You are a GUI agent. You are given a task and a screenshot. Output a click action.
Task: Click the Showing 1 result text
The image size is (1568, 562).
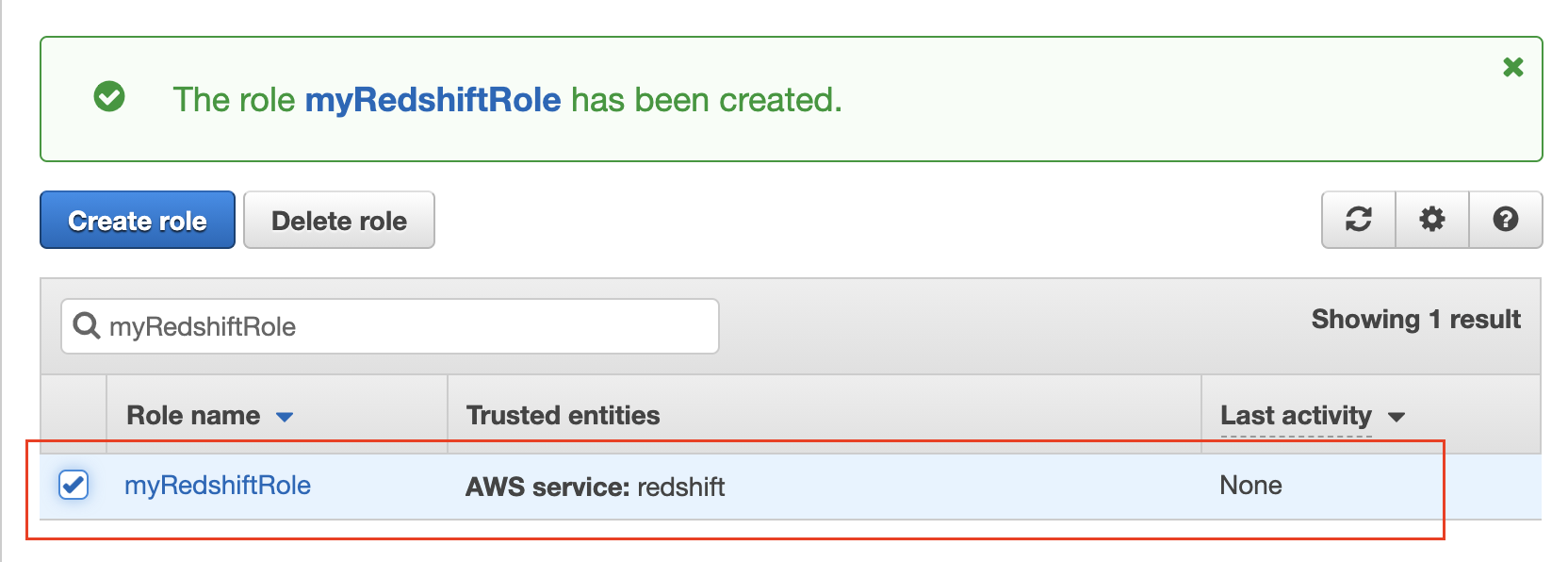pyautogui.click(x=1414, y=320)
